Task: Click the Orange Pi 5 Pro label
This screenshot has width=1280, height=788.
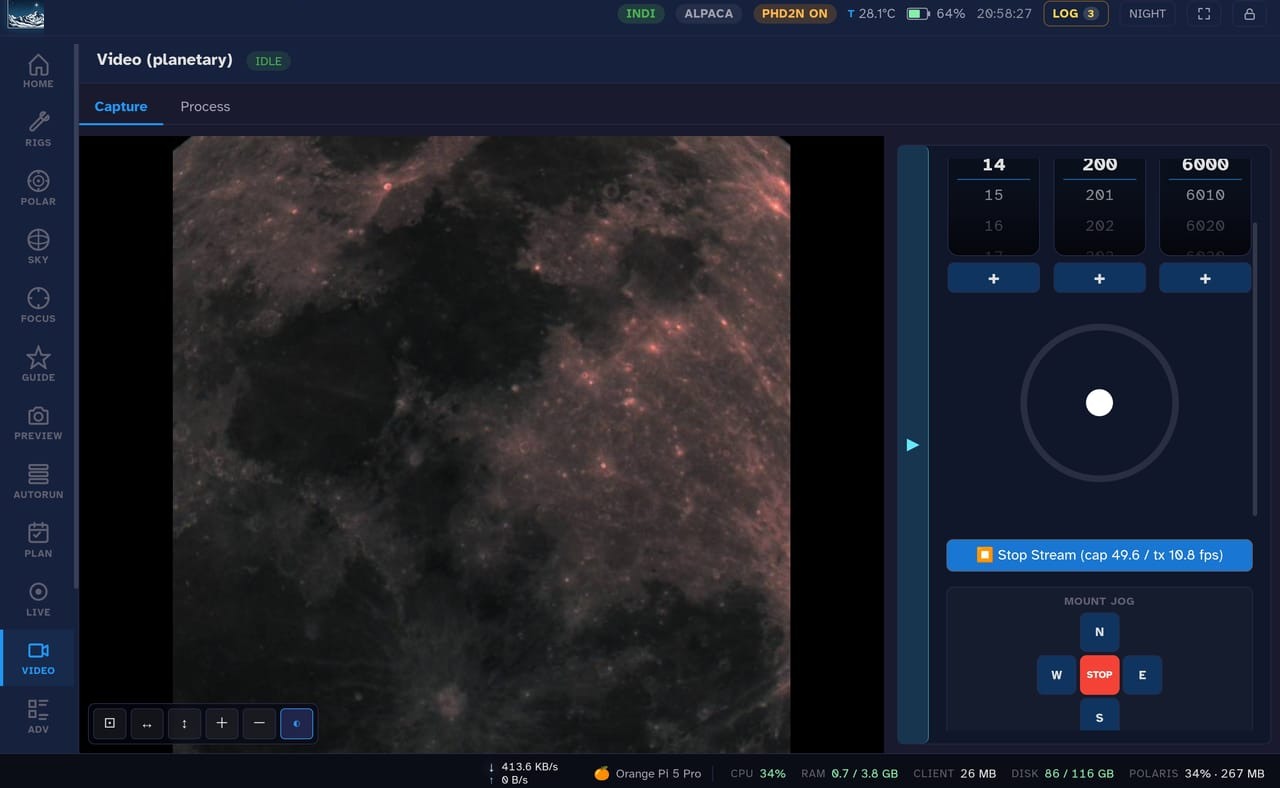Action: pos(648,773)
